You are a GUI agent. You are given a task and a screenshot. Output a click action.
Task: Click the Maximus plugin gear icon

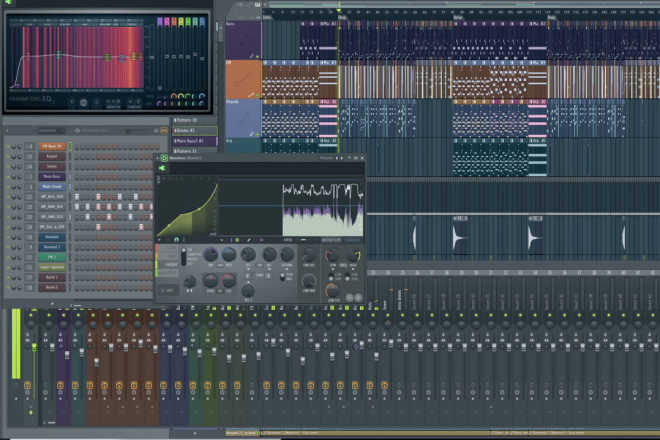164,158
